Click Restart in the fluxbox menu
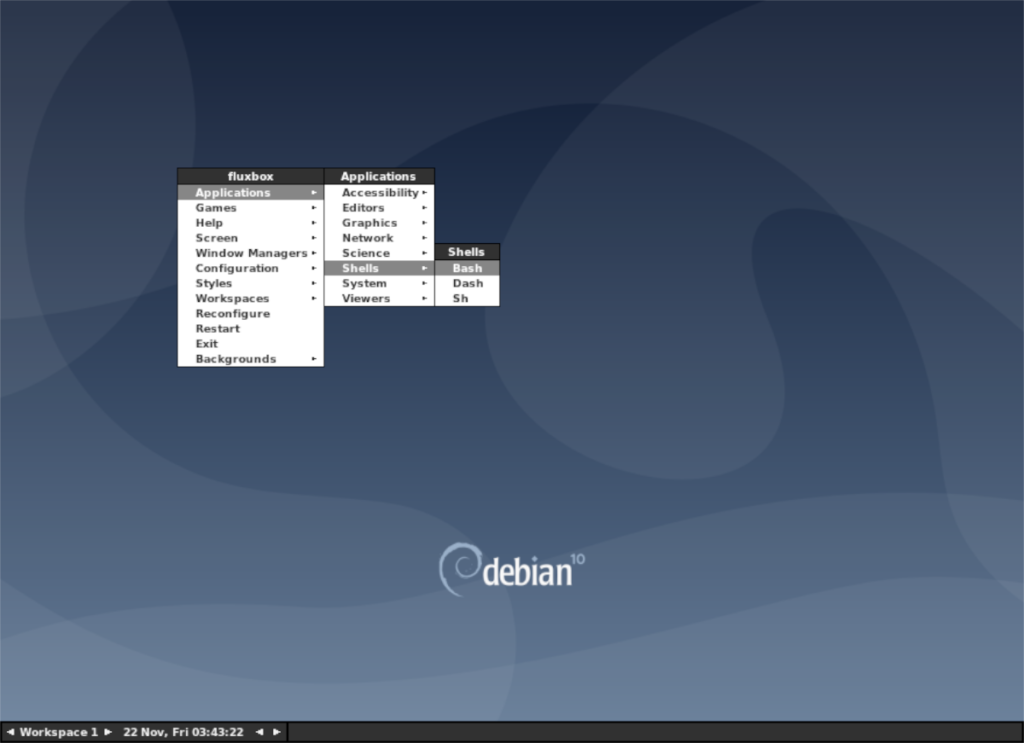Image resolution: width=1024 pixels, height=743 pixels. [x=225, y=328]
